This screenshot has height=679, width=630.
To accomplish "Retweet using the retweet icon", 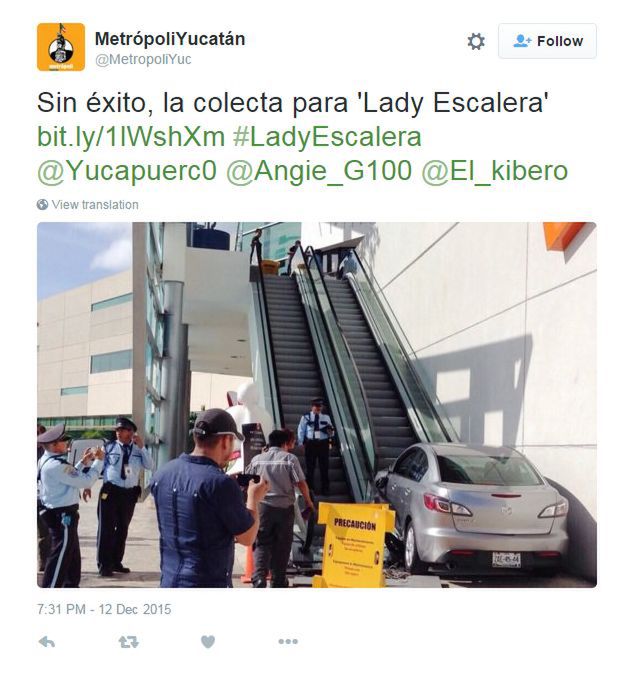I will coord(129,642).
